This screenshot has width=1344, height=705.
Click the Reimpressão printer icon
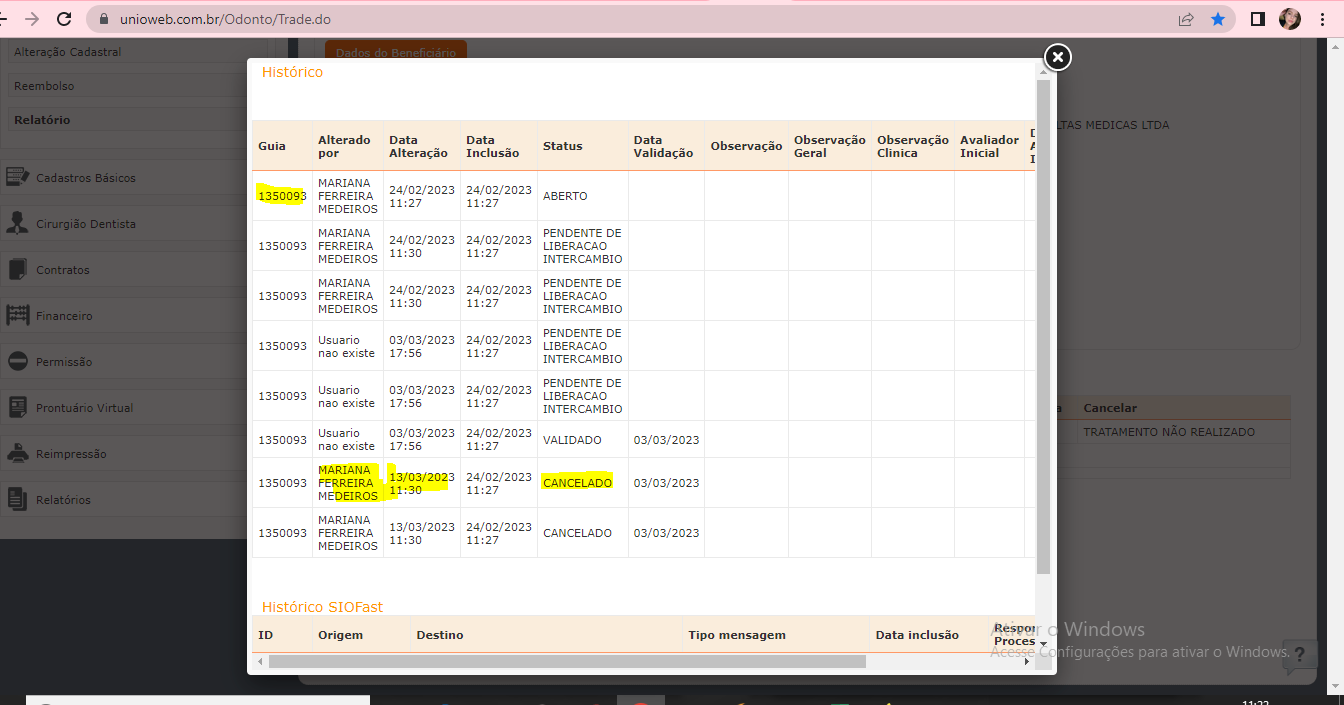pos(17,453)
